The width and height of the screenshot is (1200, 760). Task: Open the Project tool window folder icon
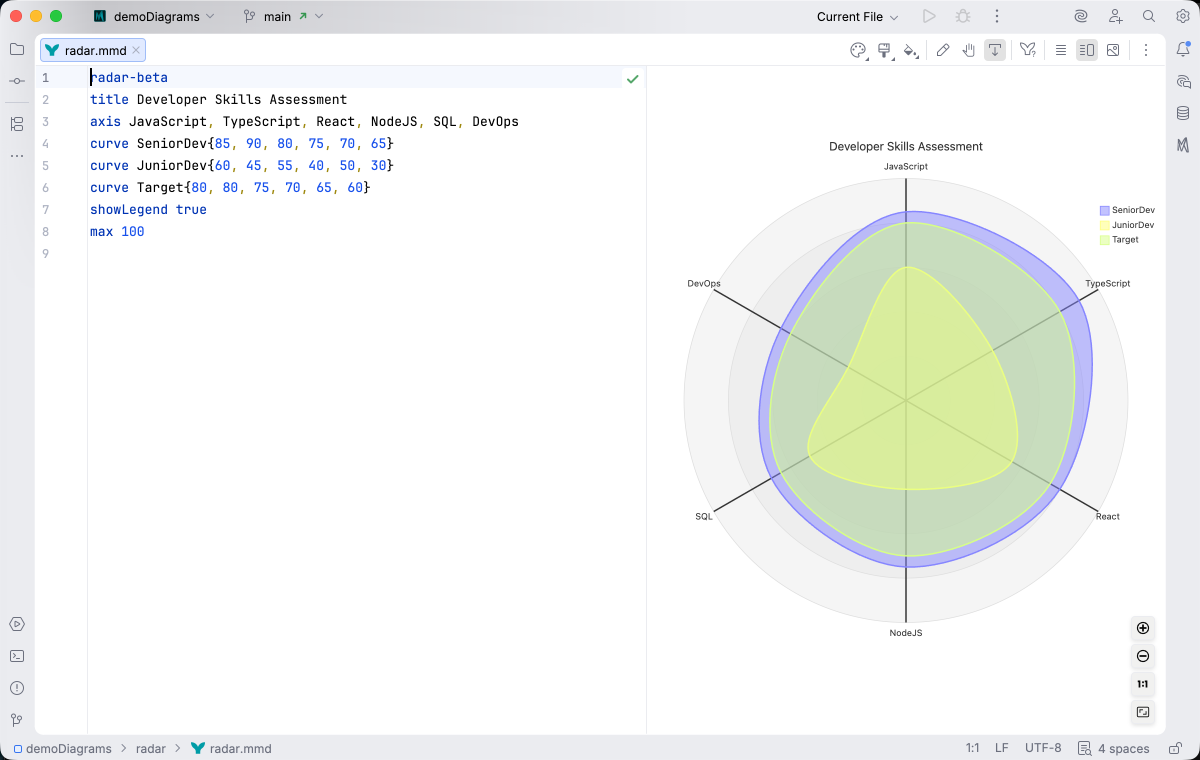(x=17, y=49)
